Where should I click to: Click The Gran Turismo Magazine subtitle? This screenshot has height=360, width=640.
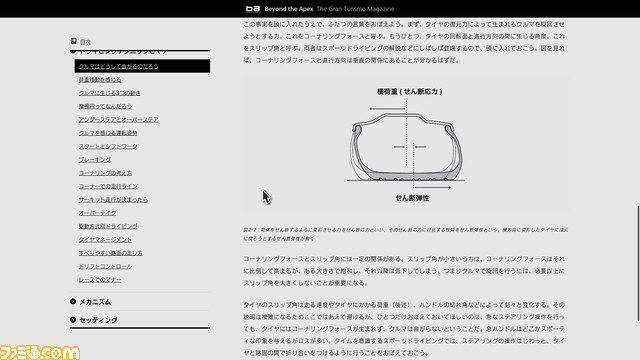[x=356, y=9]
